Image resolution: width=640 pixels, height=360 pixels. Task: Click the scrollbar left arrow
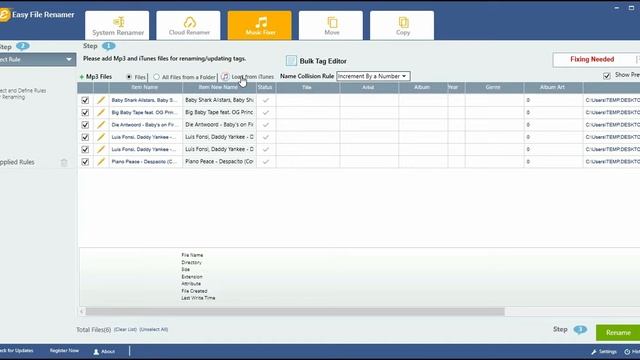point(82,311)
